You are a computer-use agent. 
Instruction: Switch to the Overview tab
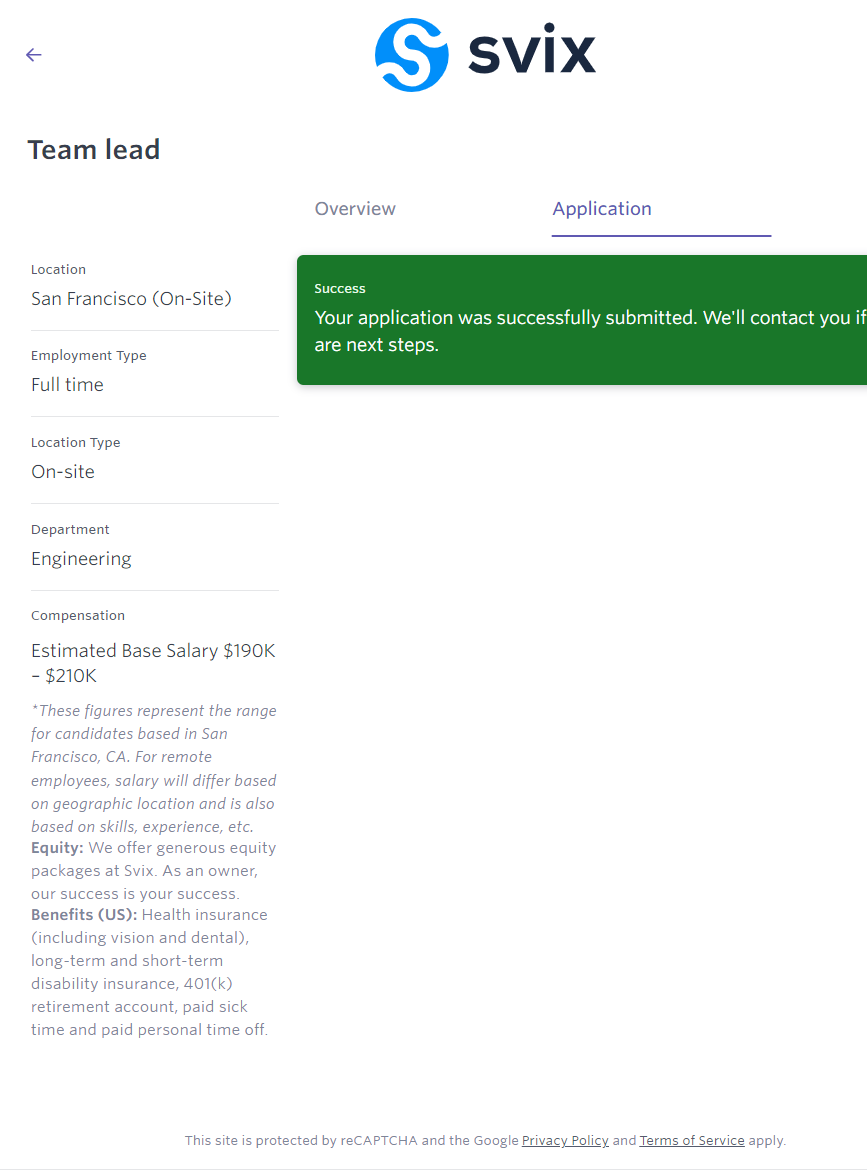(355, 209)
